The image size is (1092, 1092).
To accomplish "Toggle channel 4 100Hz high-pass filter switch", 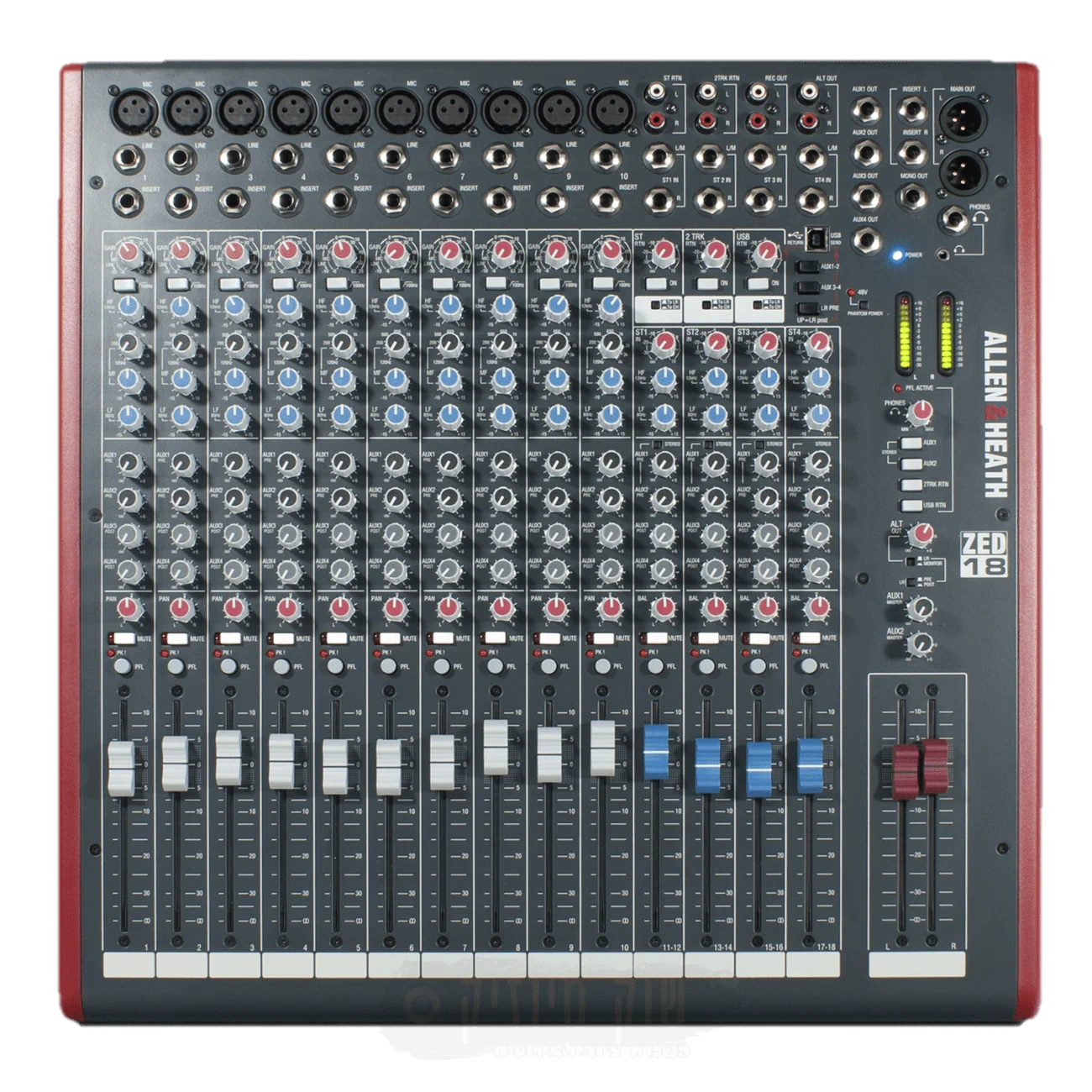I will [x=284, y=285].
